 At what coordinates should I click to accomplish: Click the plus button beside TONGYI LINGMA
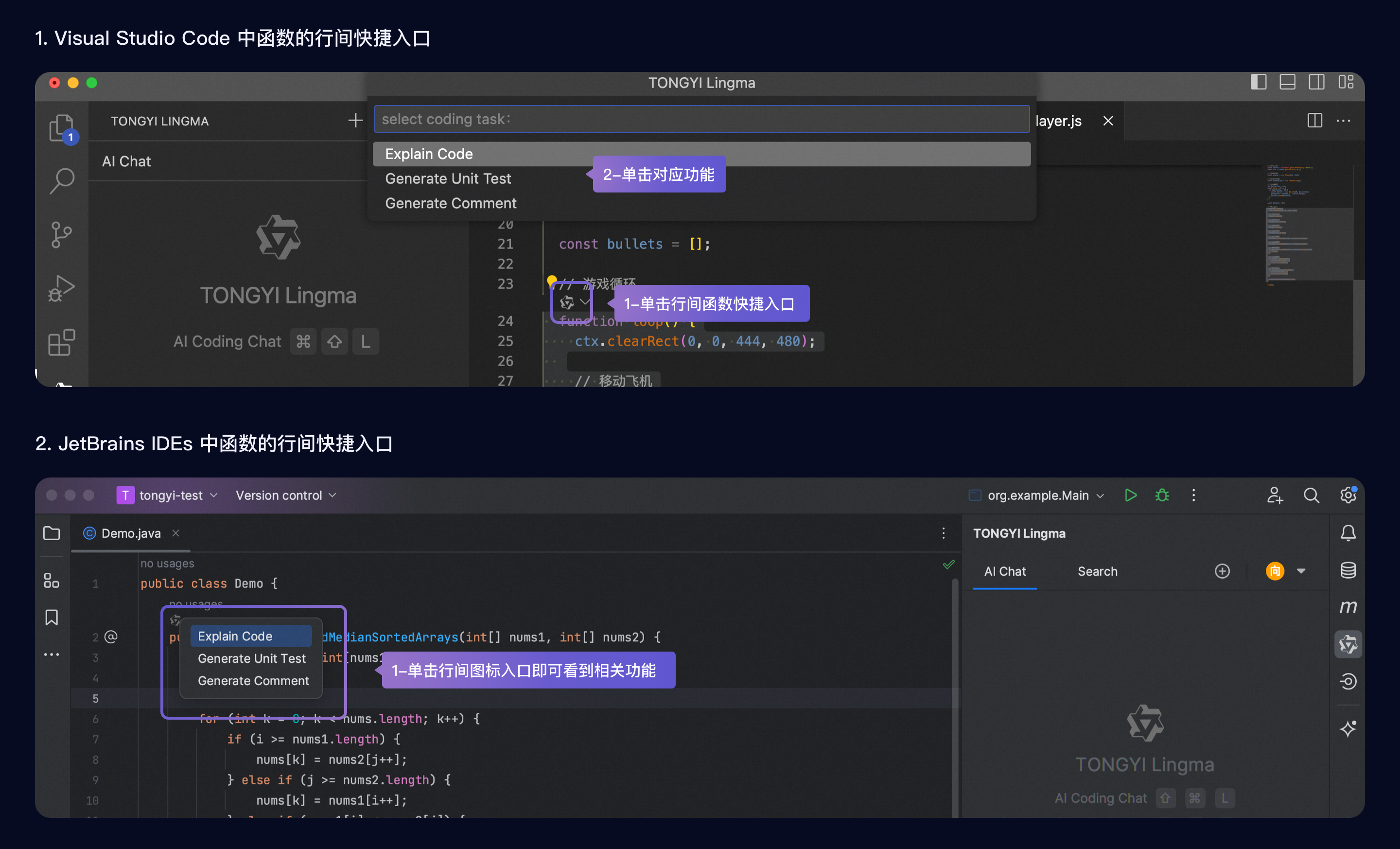[355, 121]
